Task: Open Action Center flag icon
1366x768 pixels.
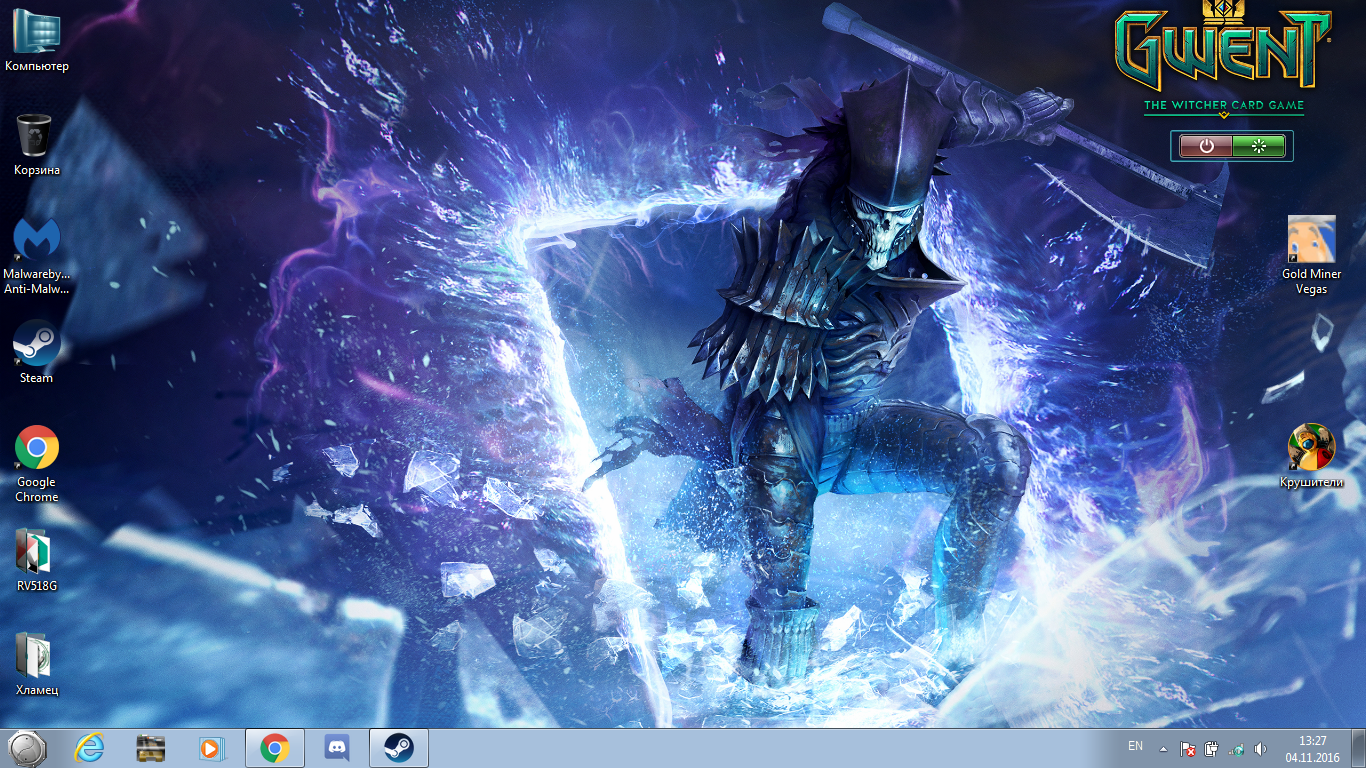Action: pos(1187,748)
